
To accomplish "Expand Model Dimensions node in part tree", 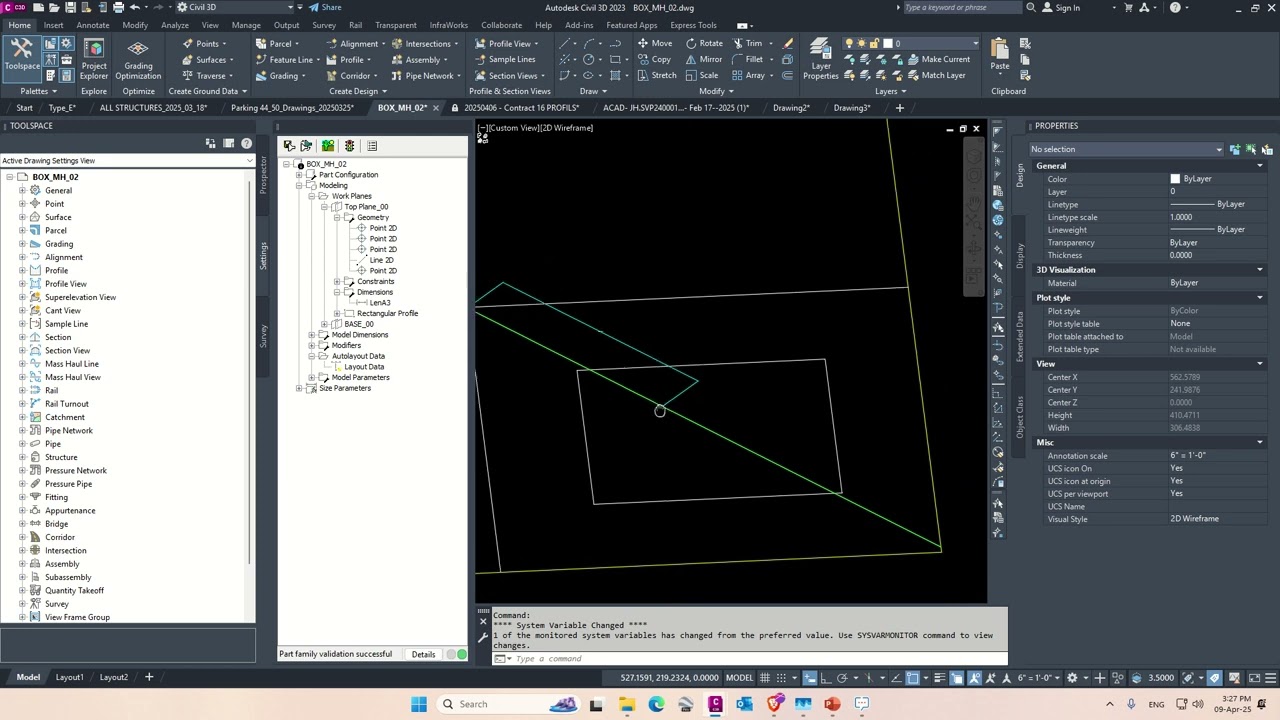I will 311,335.
